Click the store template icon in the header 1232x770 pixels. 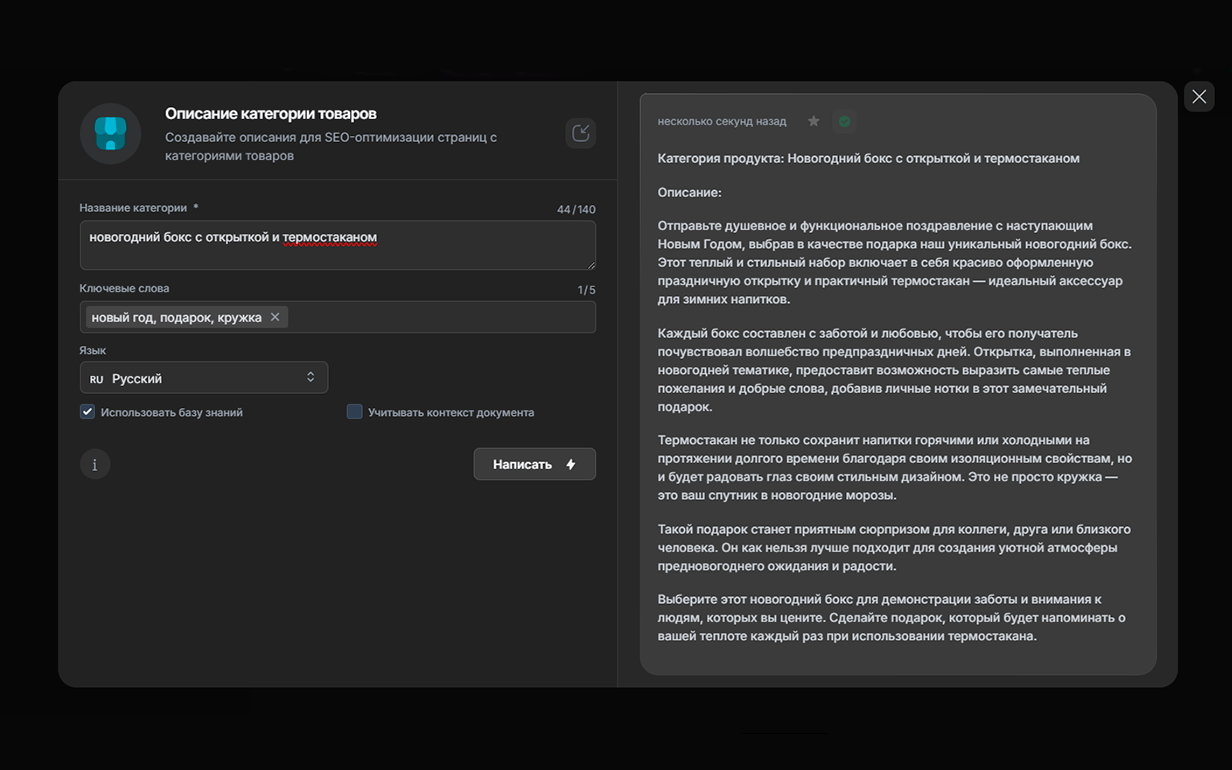point(110,133)
